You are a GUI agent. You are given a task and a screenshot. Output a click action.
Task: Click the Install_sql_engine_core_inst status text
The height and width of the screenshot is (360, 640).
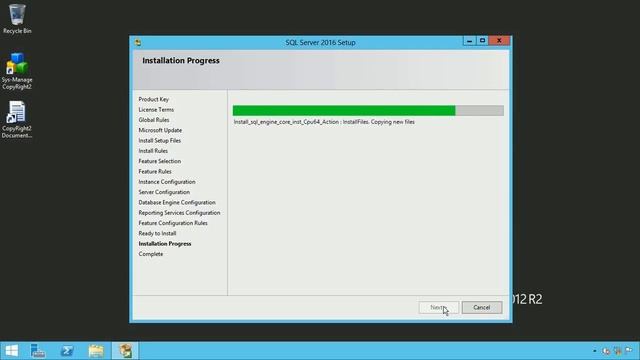(x=324, y=122)
